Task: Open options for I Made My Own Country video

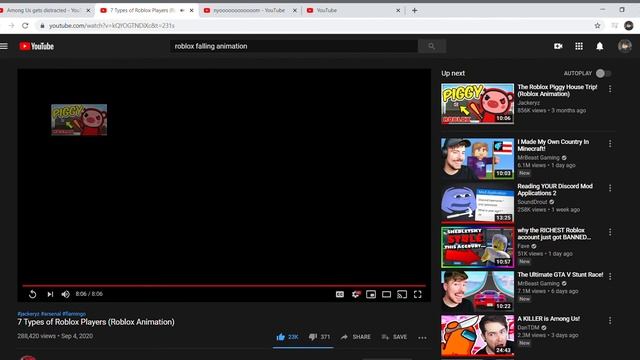Action: (610, 144)
